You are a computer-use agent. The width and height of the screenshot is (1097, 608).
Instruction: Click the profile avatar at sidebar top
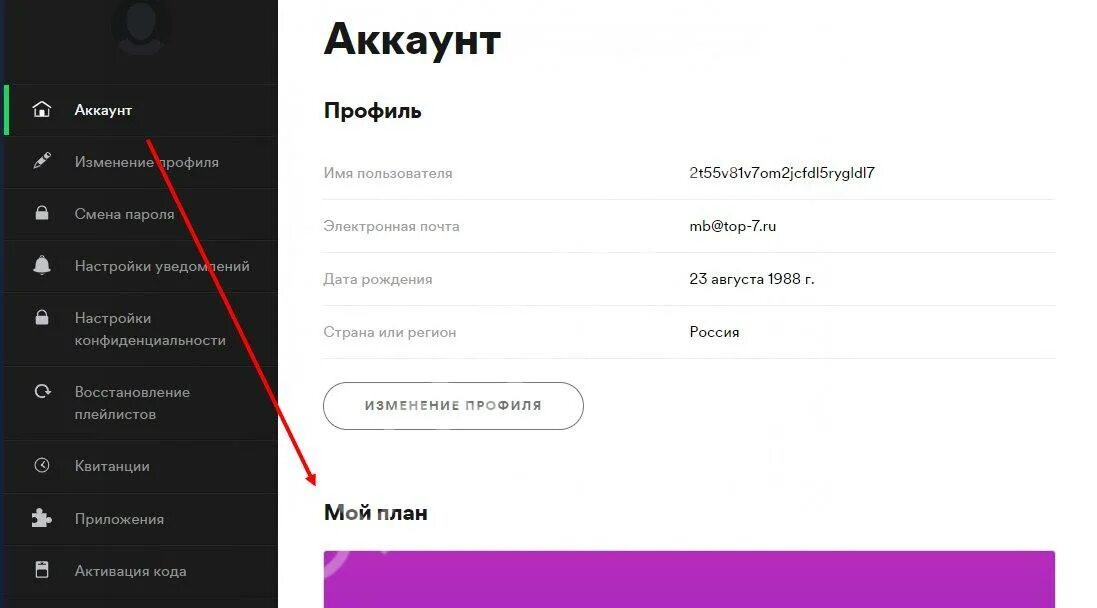click(x=141, y=28)
